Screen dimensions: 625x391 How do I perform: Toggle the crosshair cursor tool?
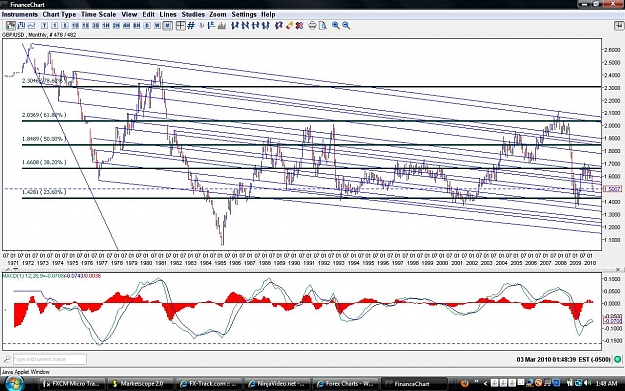pos(181,26)
